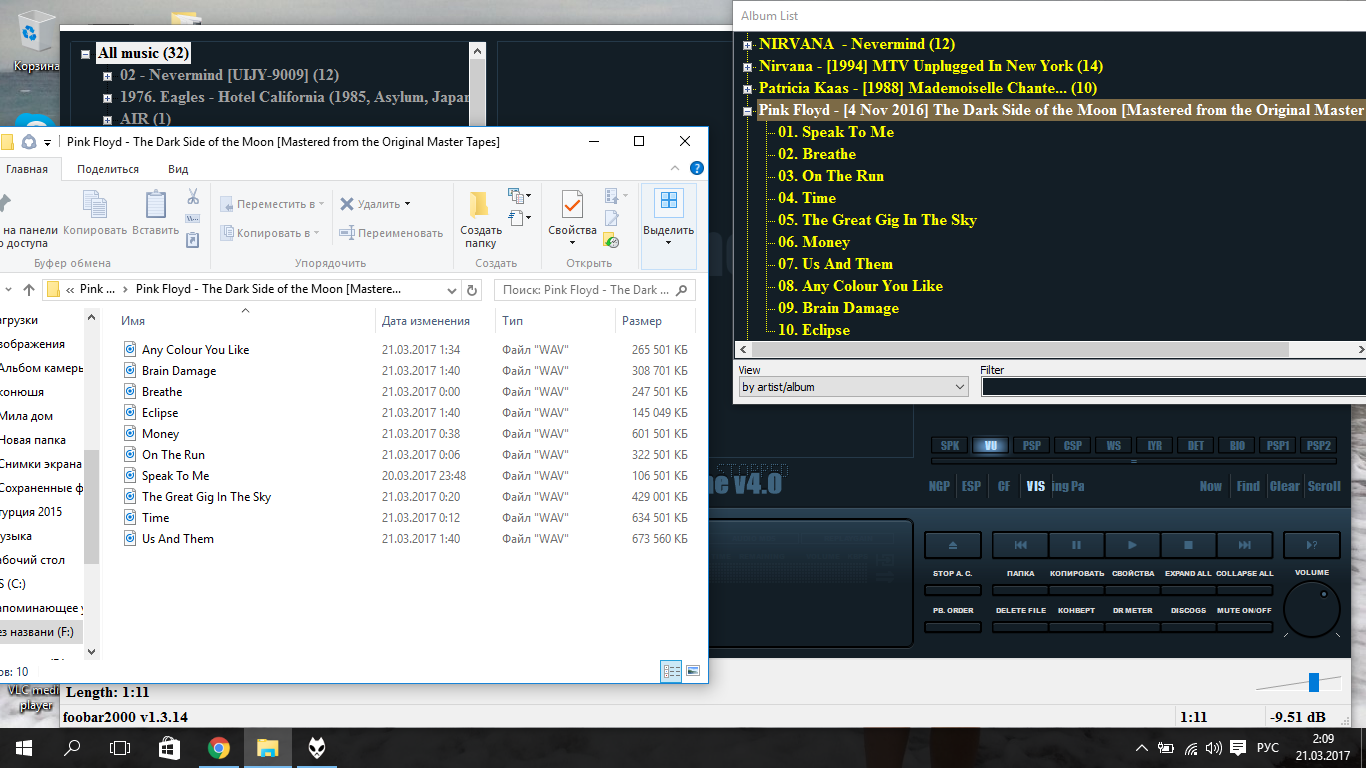Open Google Chrome from the taskbar

[218, 747]
